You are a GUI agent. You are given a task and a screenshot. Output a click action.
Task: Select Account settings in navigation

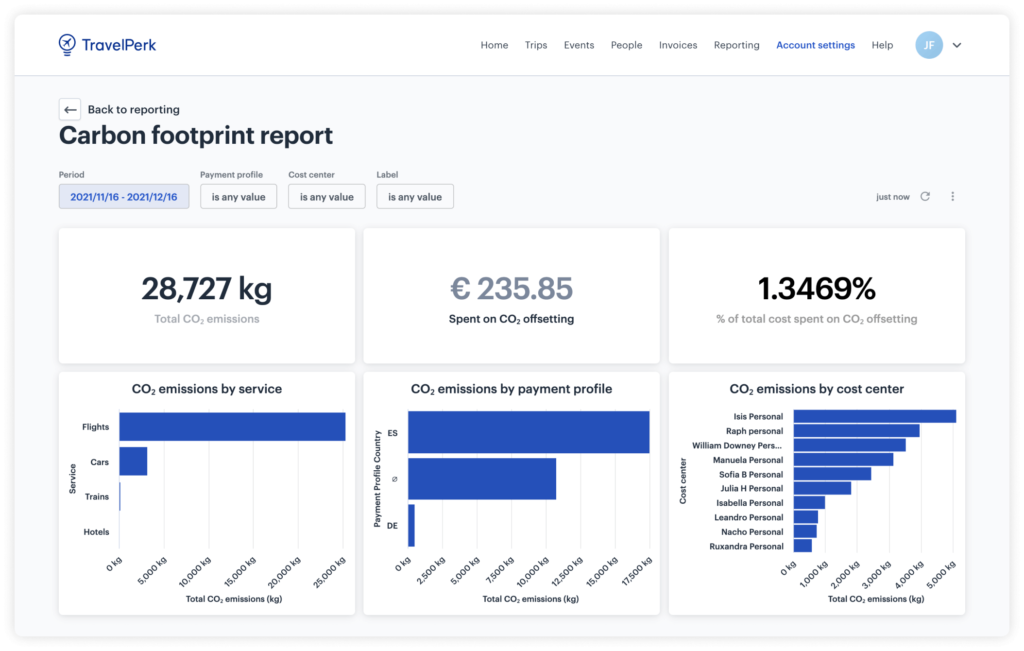(x=815, y=45)
